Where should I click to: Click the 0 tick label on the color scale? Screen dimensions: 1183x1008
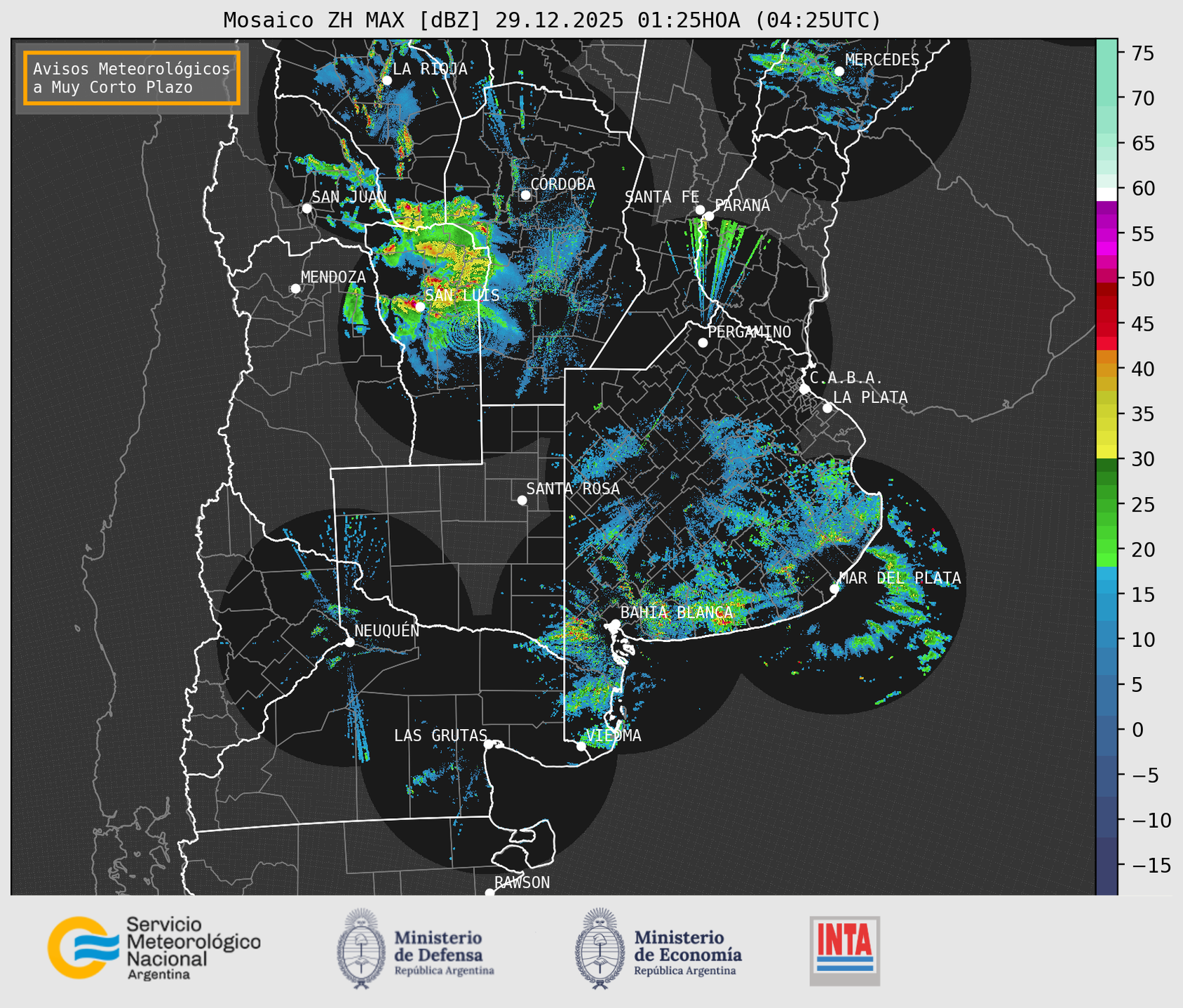coord(1137,730)
